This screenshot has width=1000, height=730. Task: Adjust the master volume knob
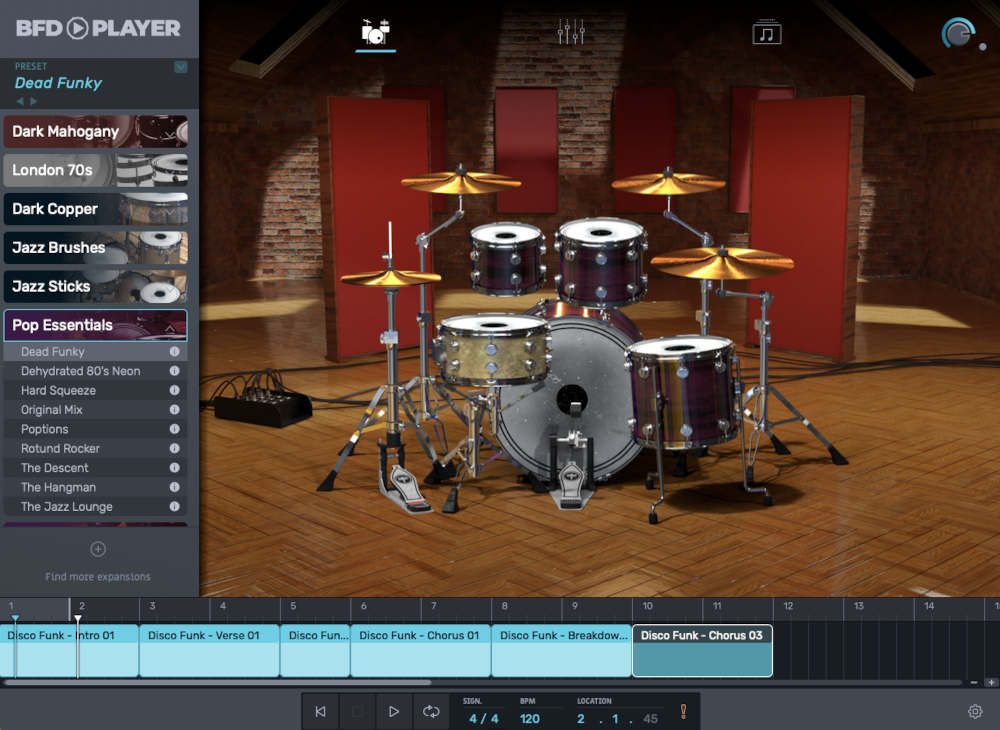(958, 33)
